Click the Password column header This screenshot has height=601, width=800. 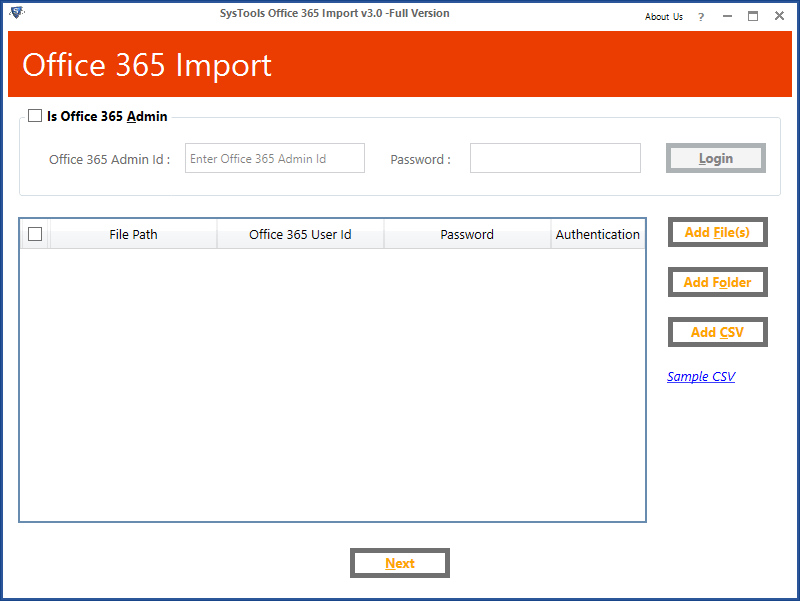point(466,233)
